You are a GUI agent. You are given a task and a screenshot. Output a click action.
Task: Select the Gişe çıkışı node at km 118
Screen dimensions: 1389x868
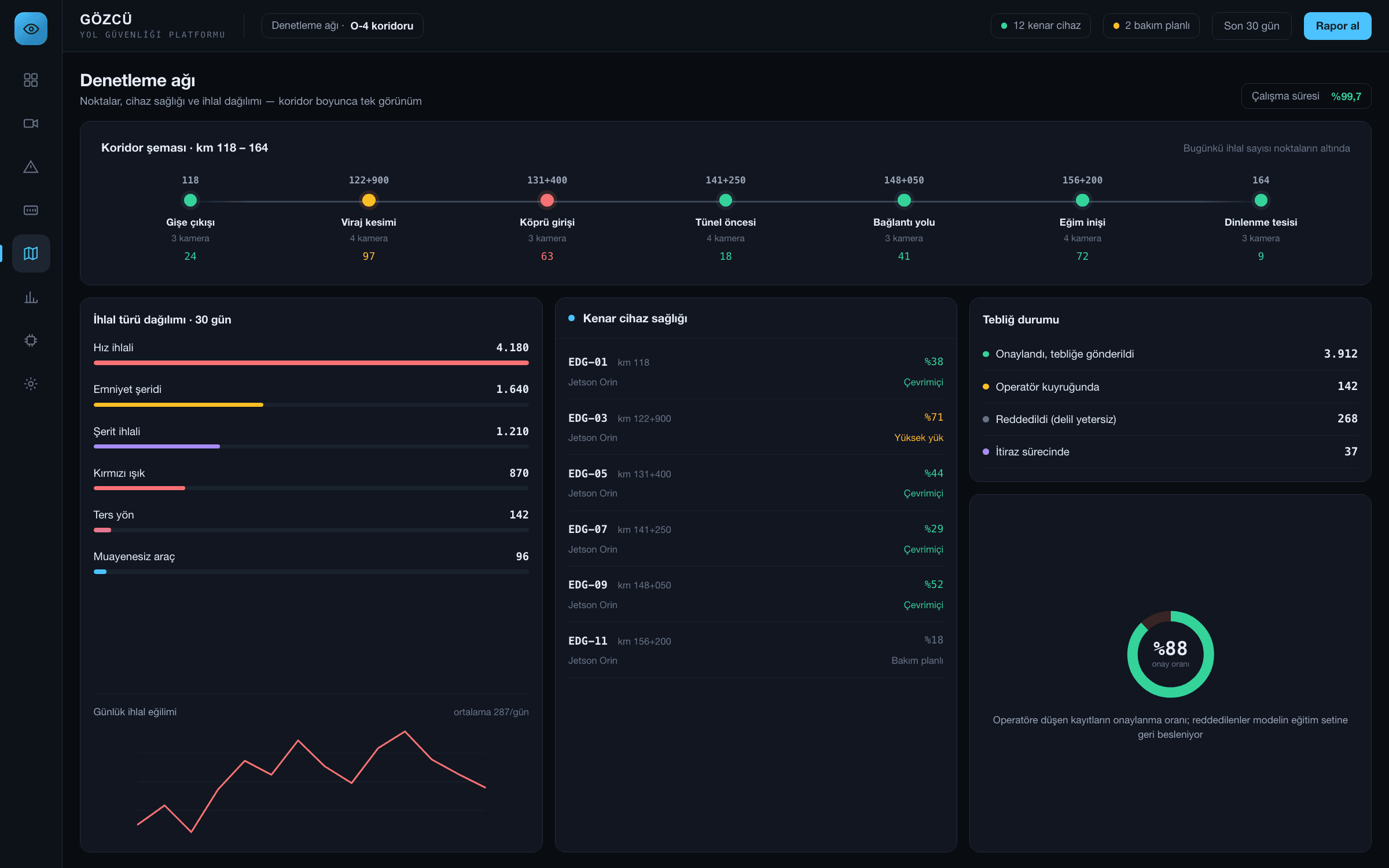190,200
